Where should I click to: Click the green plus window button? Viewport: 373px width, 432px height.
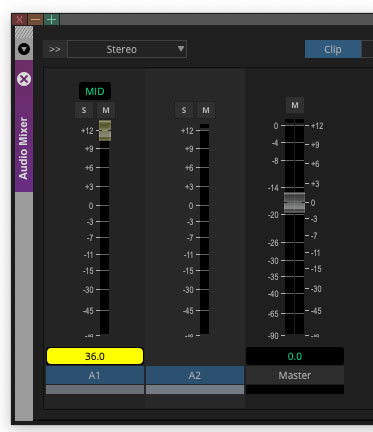coord(51,20)
